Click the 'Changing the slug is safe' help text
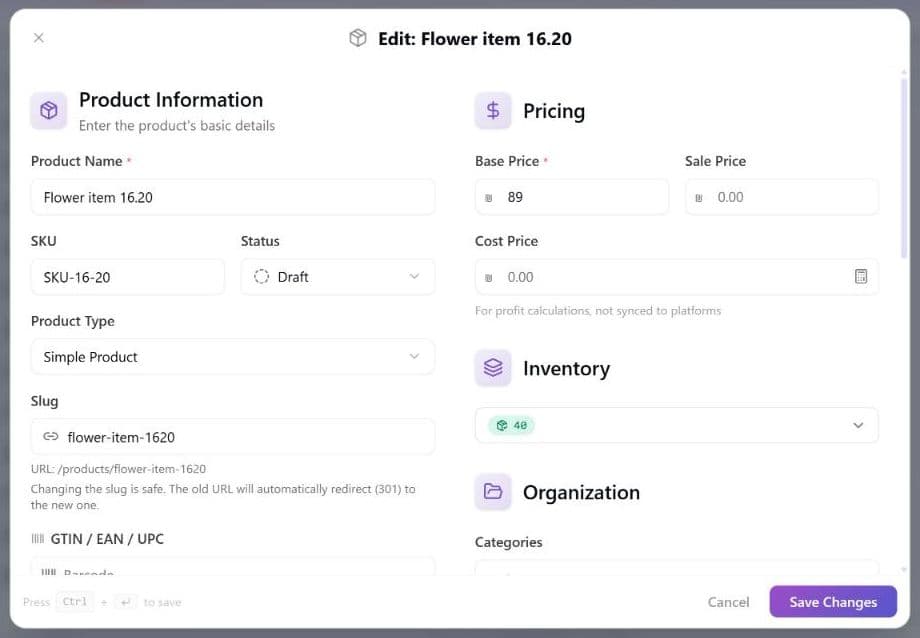Screen dimensions: 920x638 [x=223, y=497]
